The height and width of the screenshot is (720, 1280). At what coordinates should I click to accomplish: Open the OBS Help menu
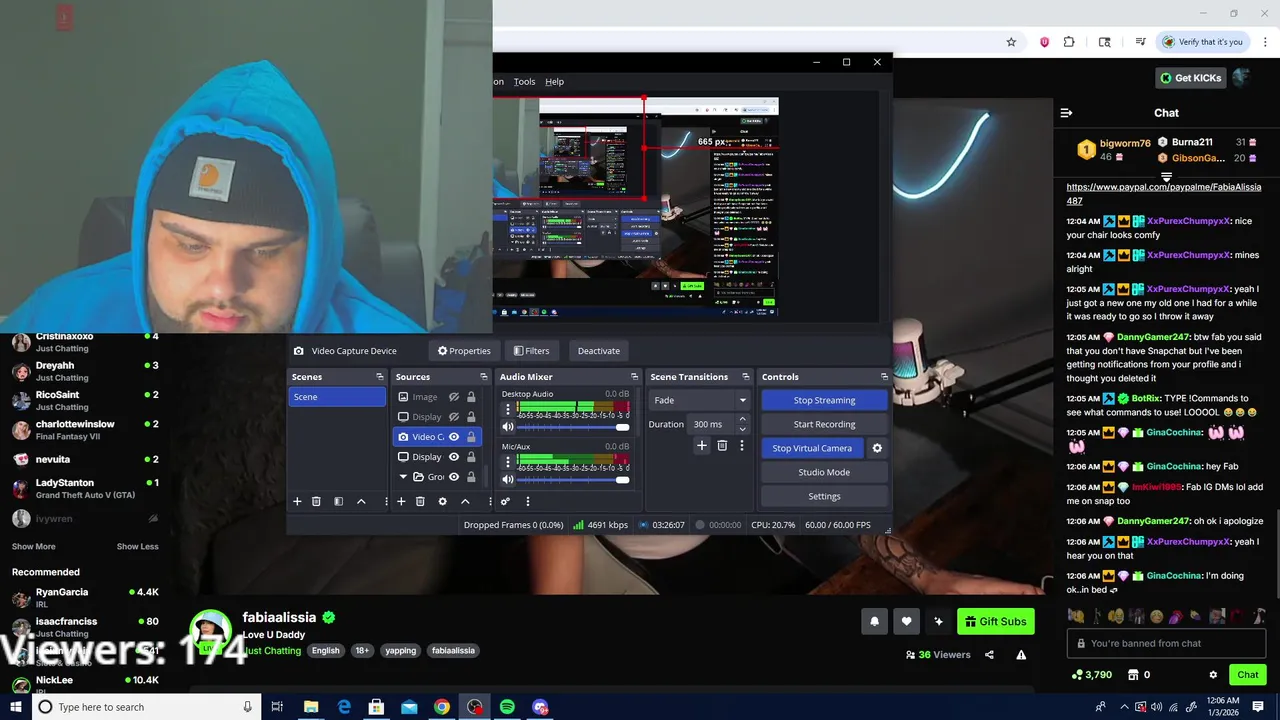[554, 82]
